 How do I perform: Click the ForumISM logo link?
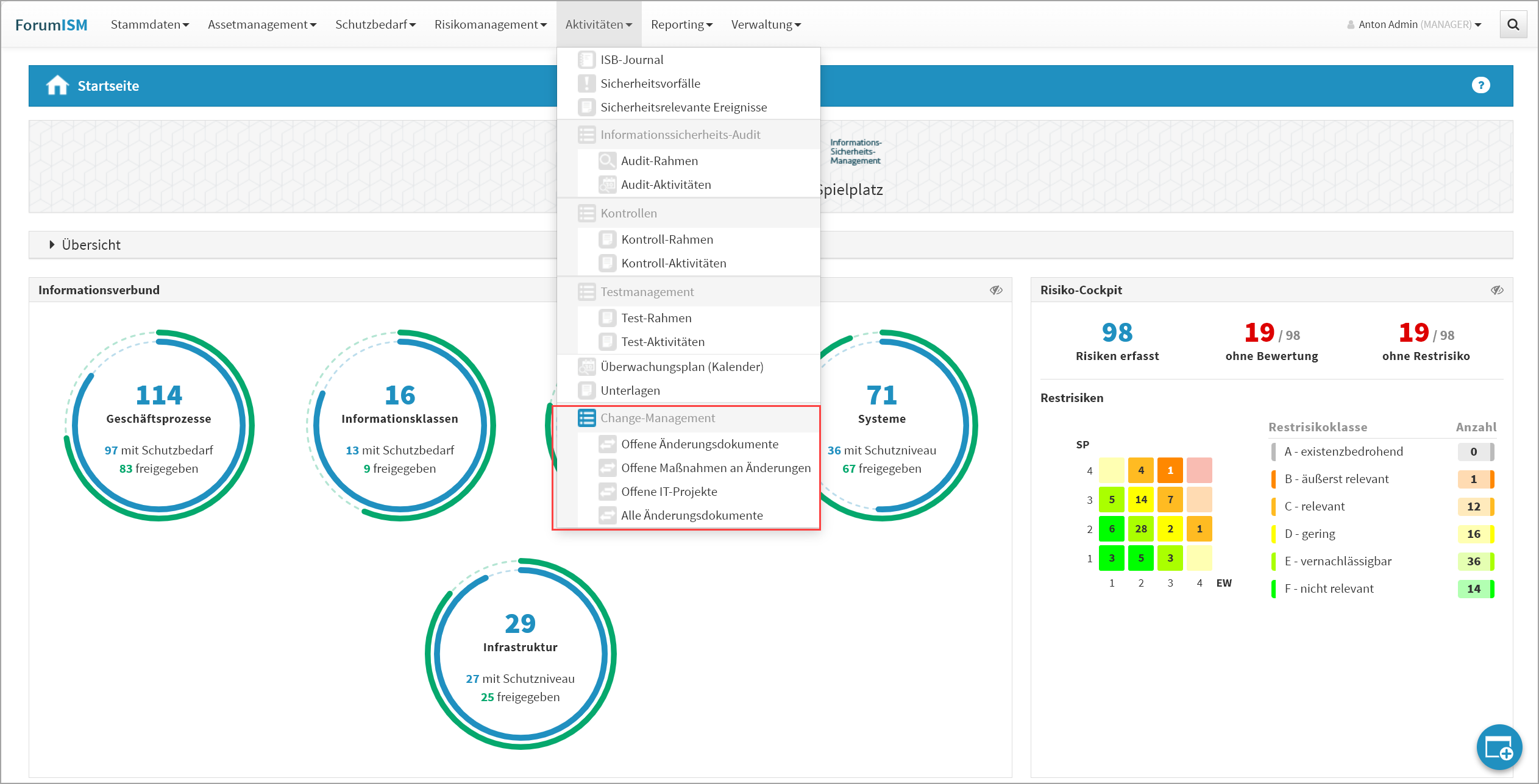51,24
